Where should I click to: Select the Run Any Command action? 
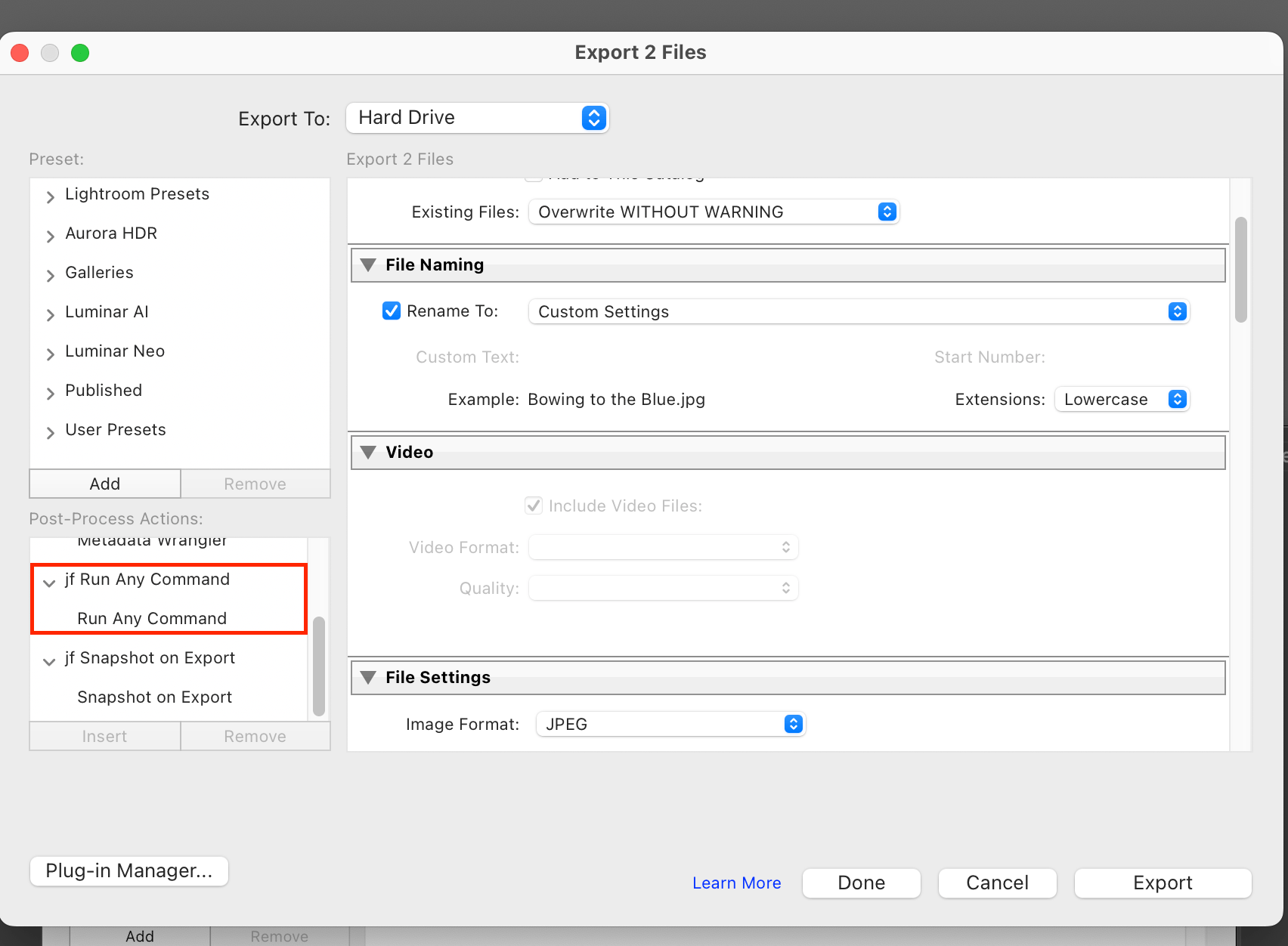(x=152, y=619)
